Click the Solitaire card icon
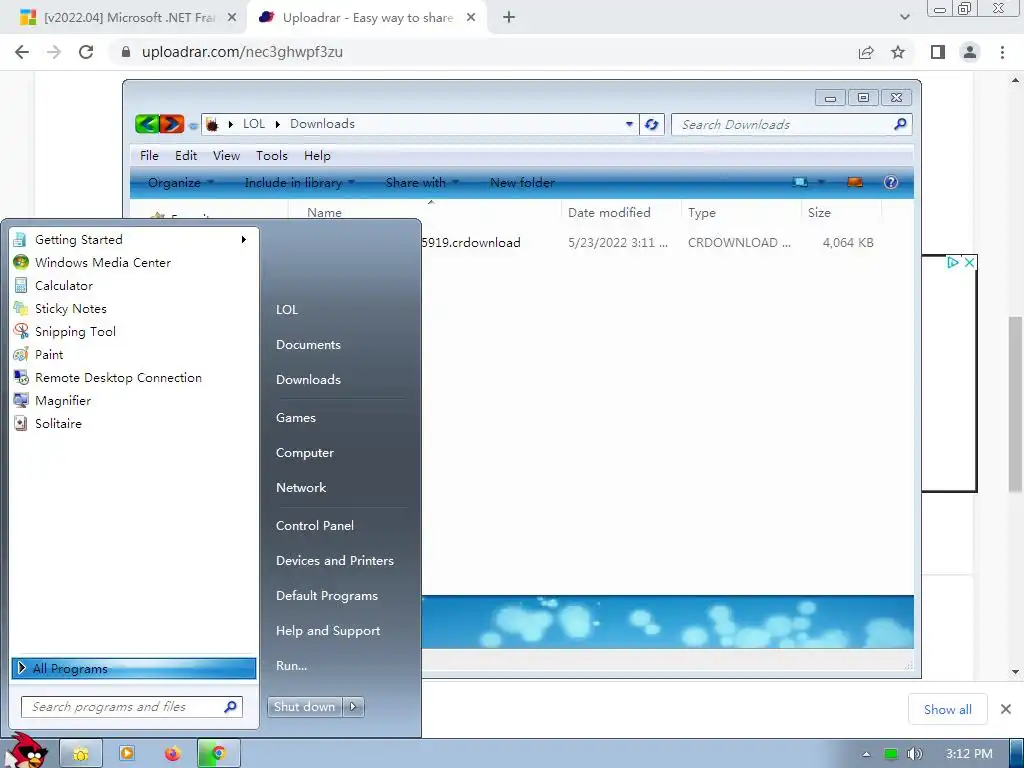Image resolution: width=1024 pixels, height=768 pixels. [x=21, y=423]
